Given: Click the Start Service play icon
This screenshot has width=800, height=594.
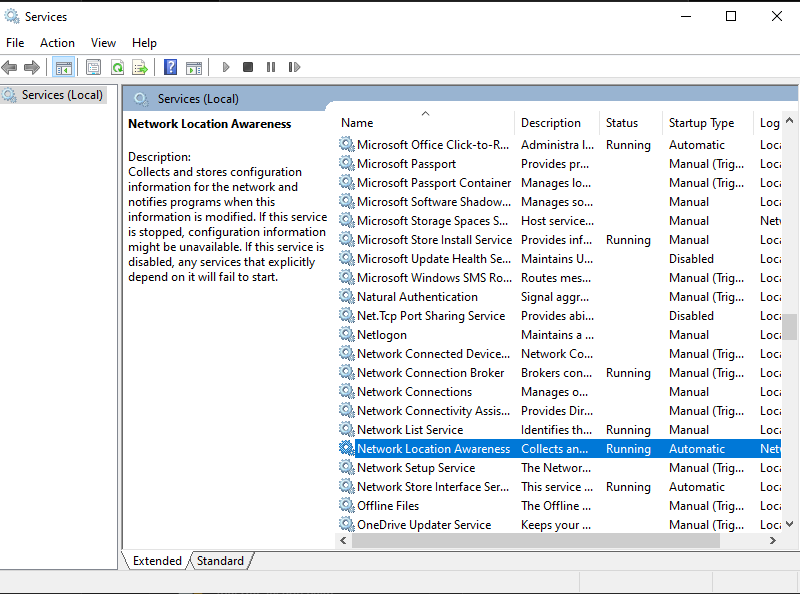Looking at the screenshot, I should tap(226, 67).
